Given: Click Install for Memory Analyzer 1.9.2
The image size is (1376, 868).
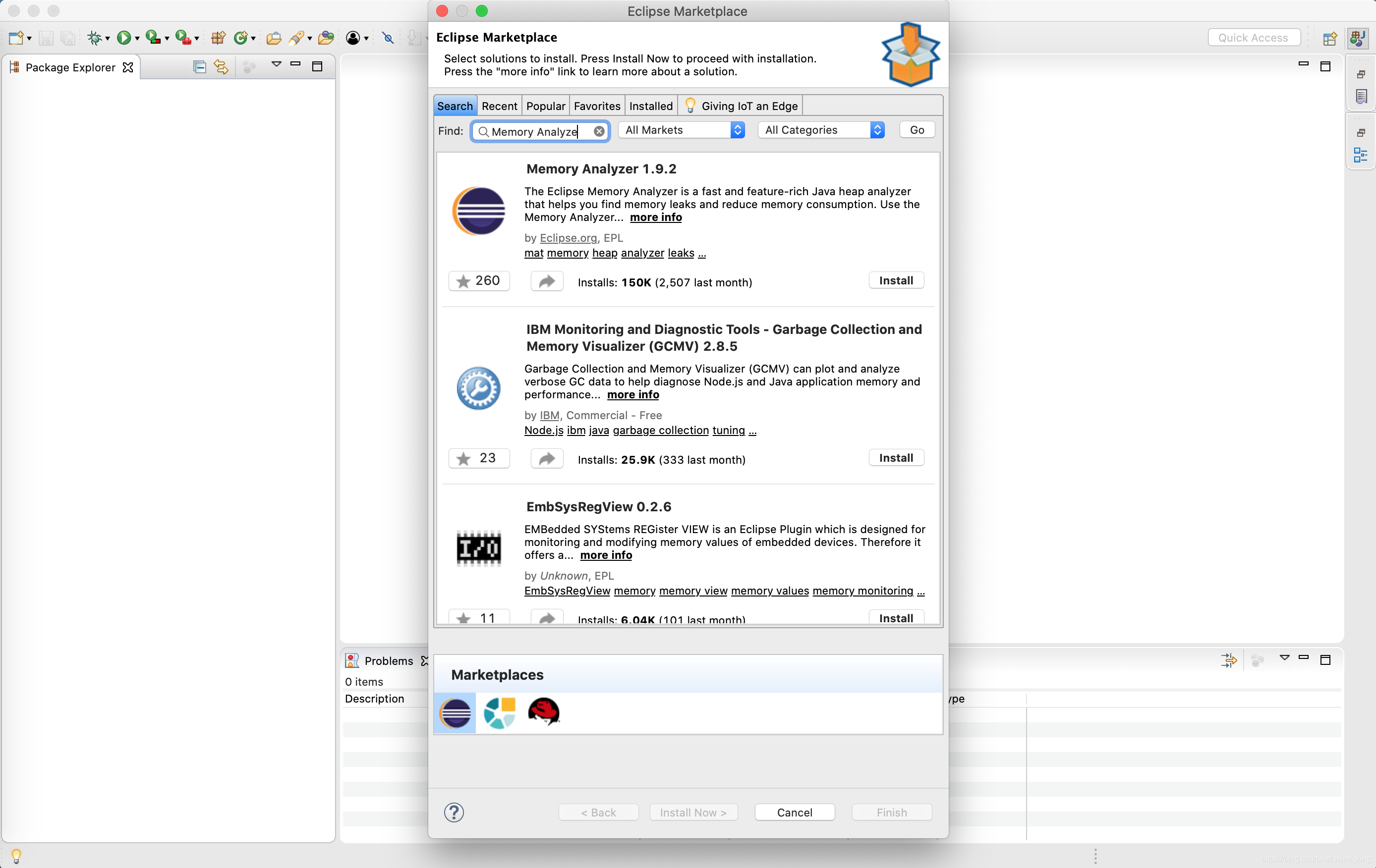Looking at the screenshot, I should coord(895,280).
